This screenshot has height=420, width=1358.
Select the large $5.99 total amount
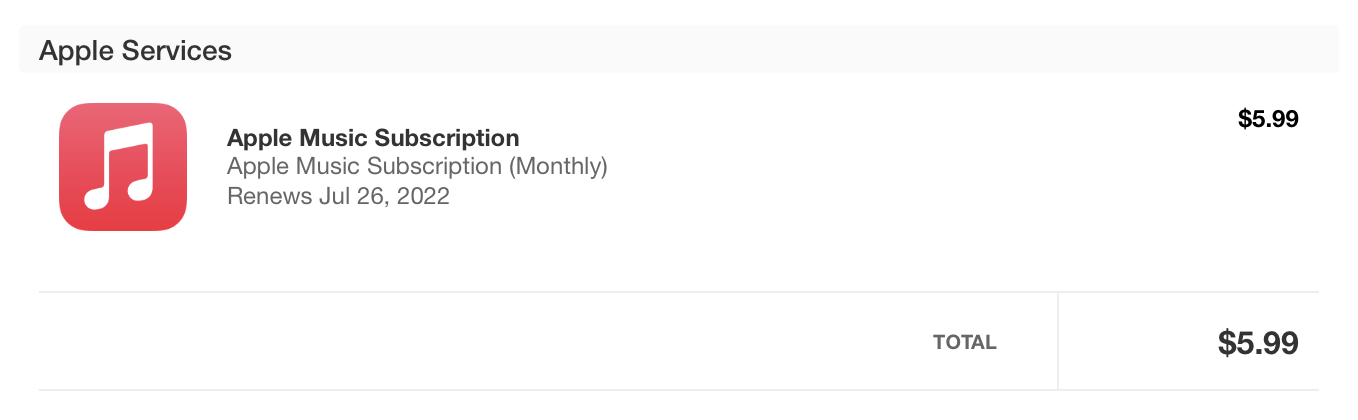click(1257, 343)
